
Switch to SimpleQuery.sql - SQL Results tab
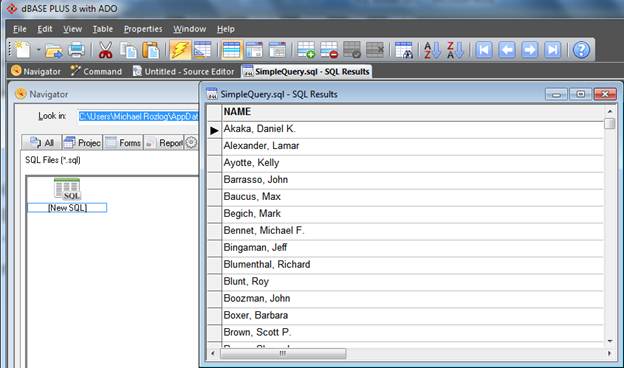click(306, 71)
